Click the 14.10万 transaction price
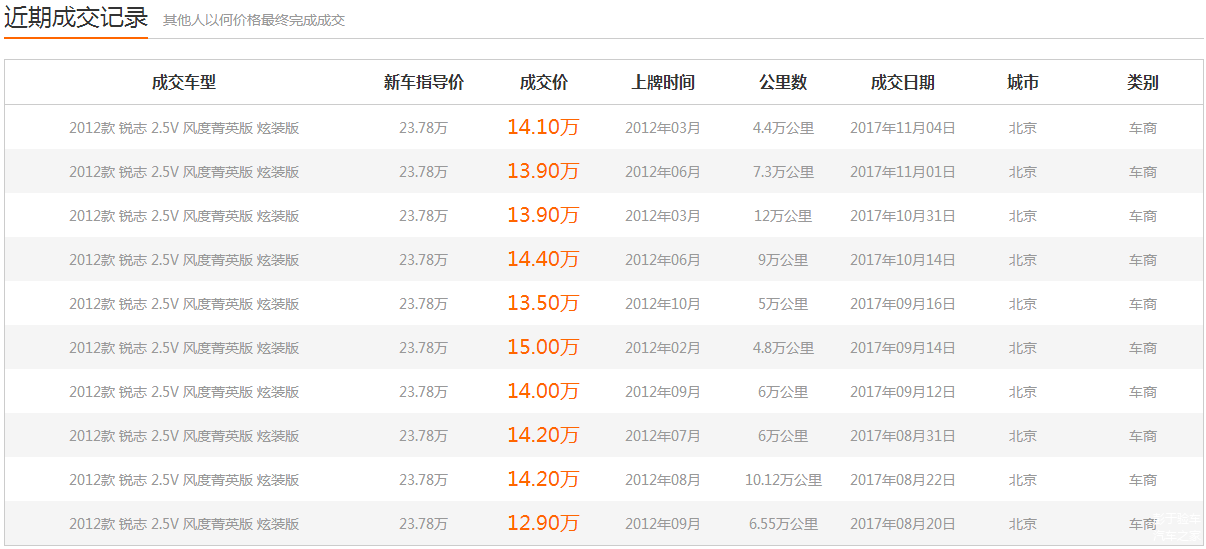The image size is (1206, 549). 543,128
